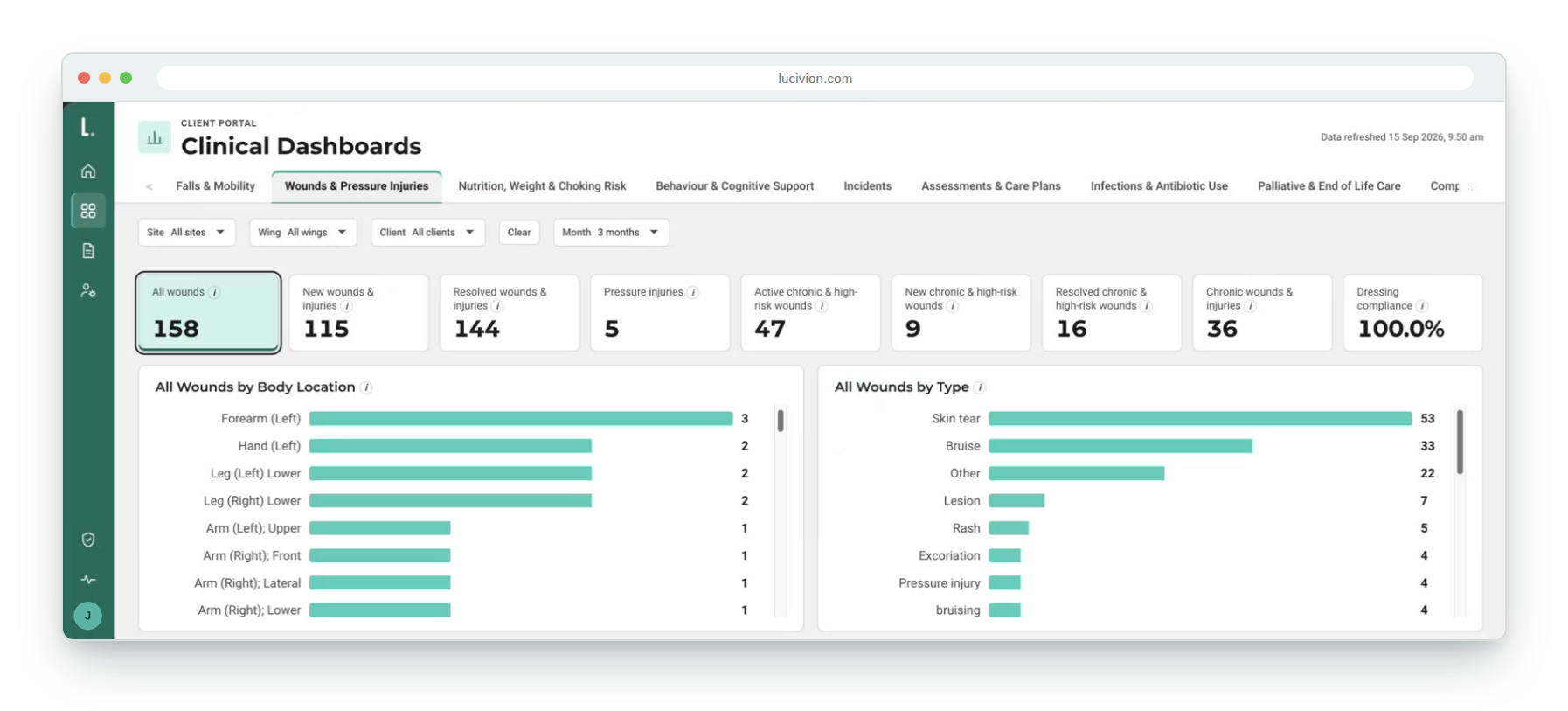Show info for Chronic wounds & injuries
Viewport: 1568px width, 711px height.
(1251, 306)
